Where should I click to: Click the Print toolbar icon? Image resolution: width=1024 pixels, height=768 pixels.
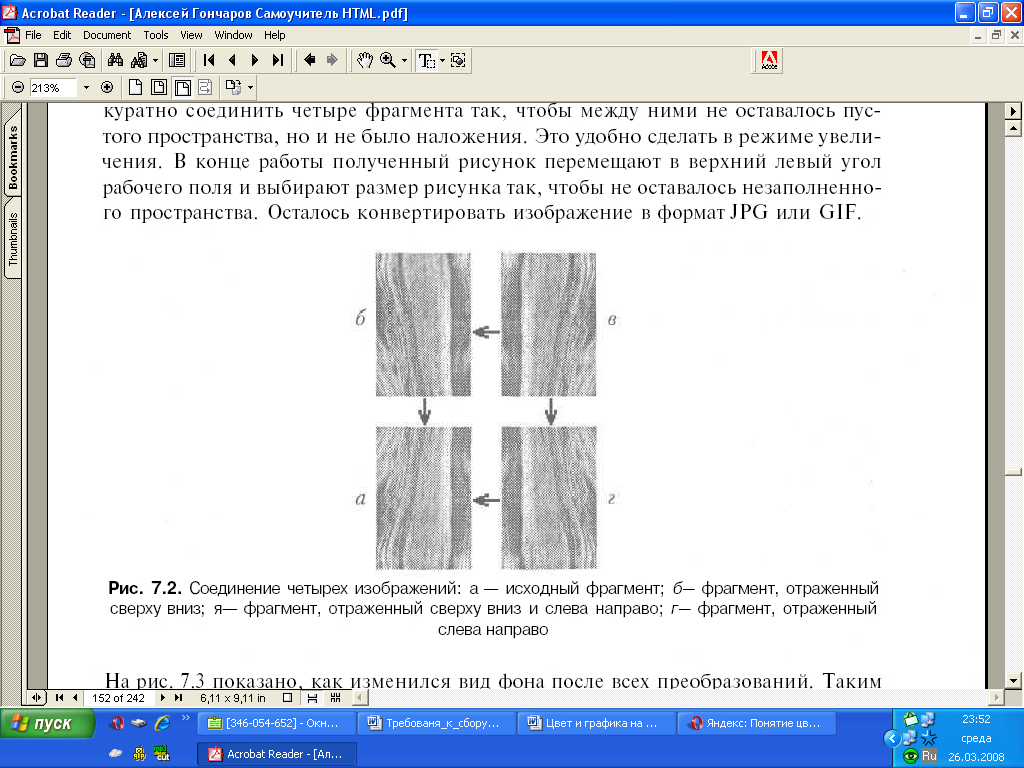[63, 61]
